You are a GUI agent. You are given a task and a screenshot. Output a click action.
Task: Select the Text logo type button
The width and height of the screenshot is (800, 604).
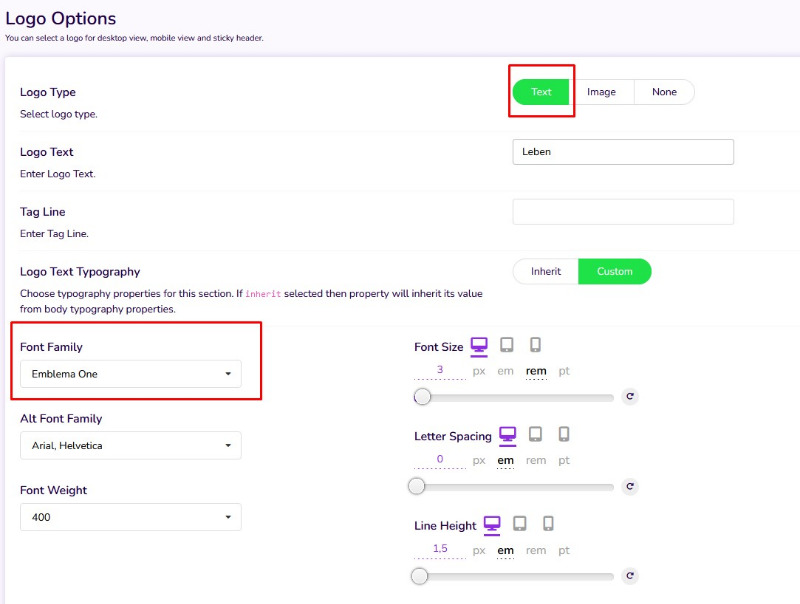coord(541,92)
